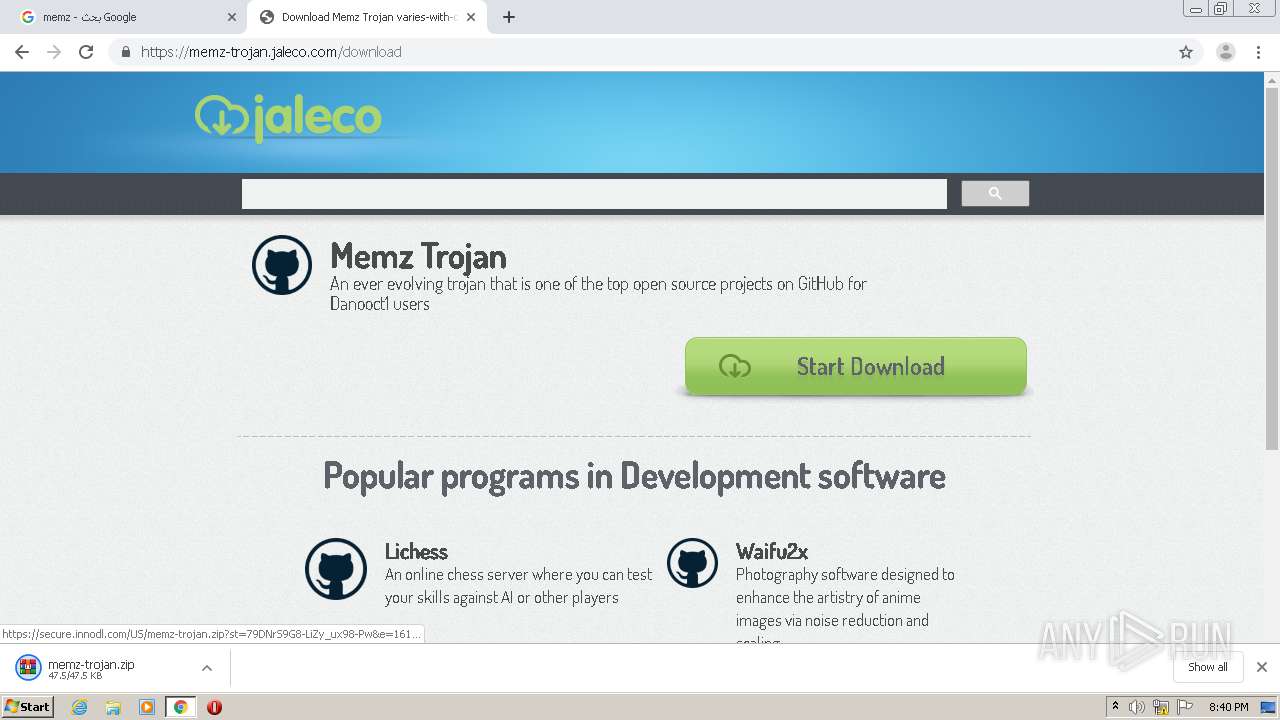Click the browser forward arrow

pos(54,52)
